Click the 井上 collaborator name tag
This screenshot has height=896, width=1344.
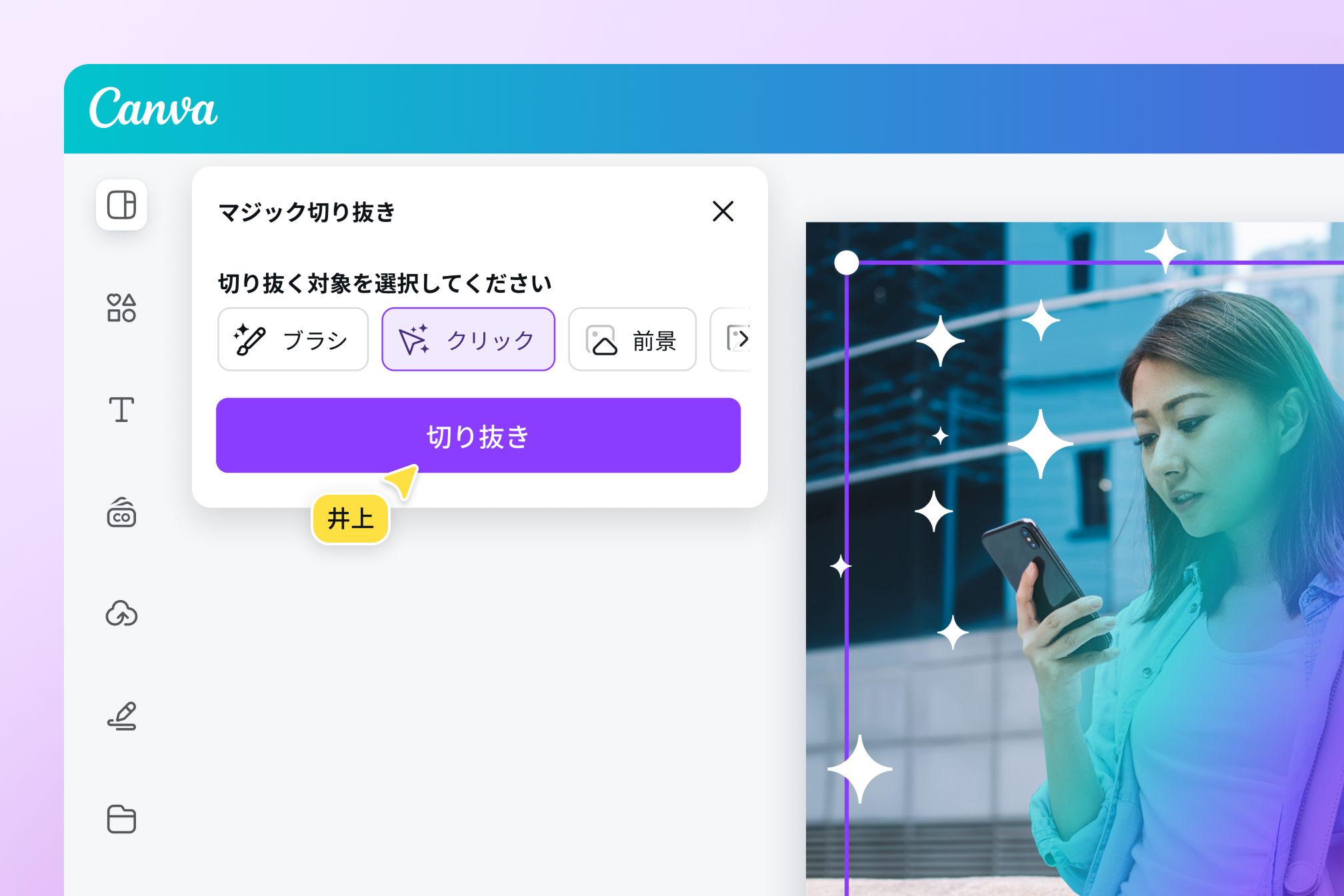pos(351,519)
